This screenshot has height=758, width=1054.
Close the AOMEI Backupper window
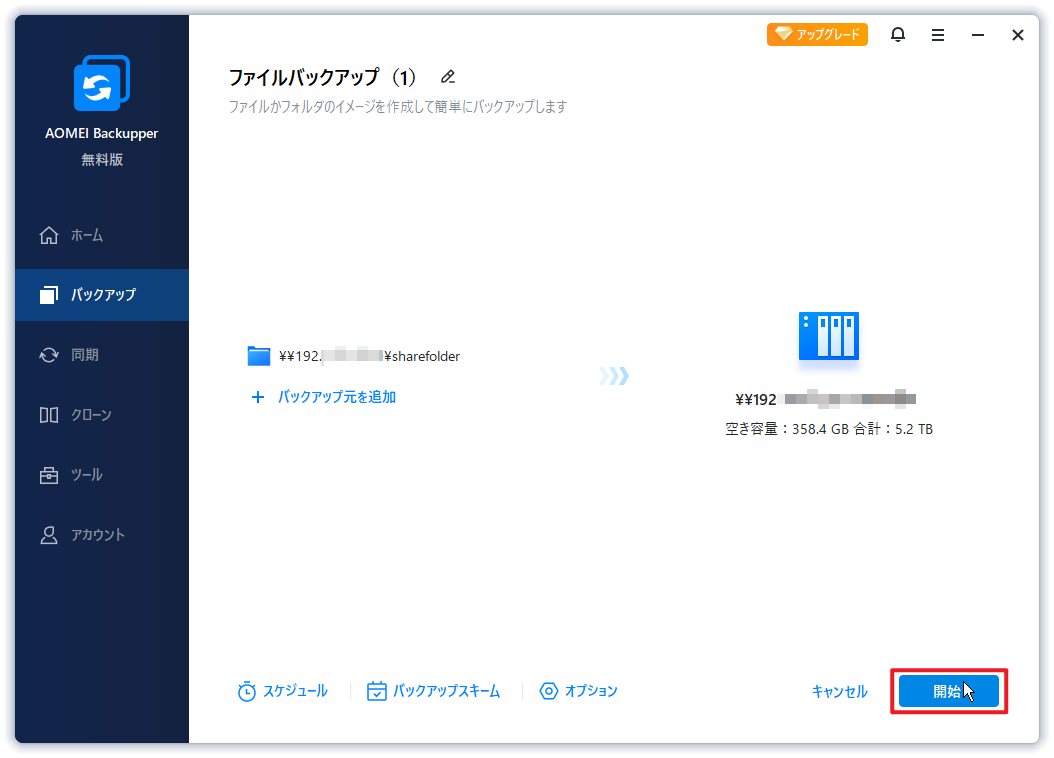point(1018,35)
